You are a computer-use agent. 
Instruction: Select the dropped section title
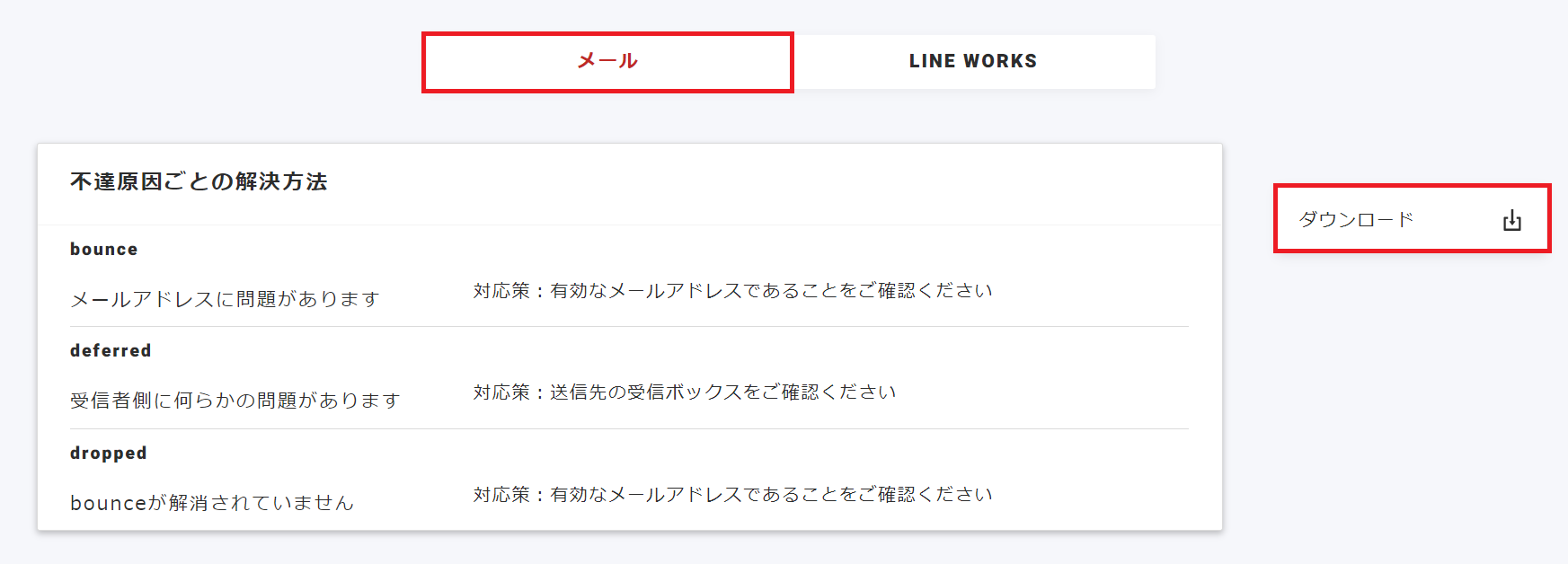click(108, 454)
